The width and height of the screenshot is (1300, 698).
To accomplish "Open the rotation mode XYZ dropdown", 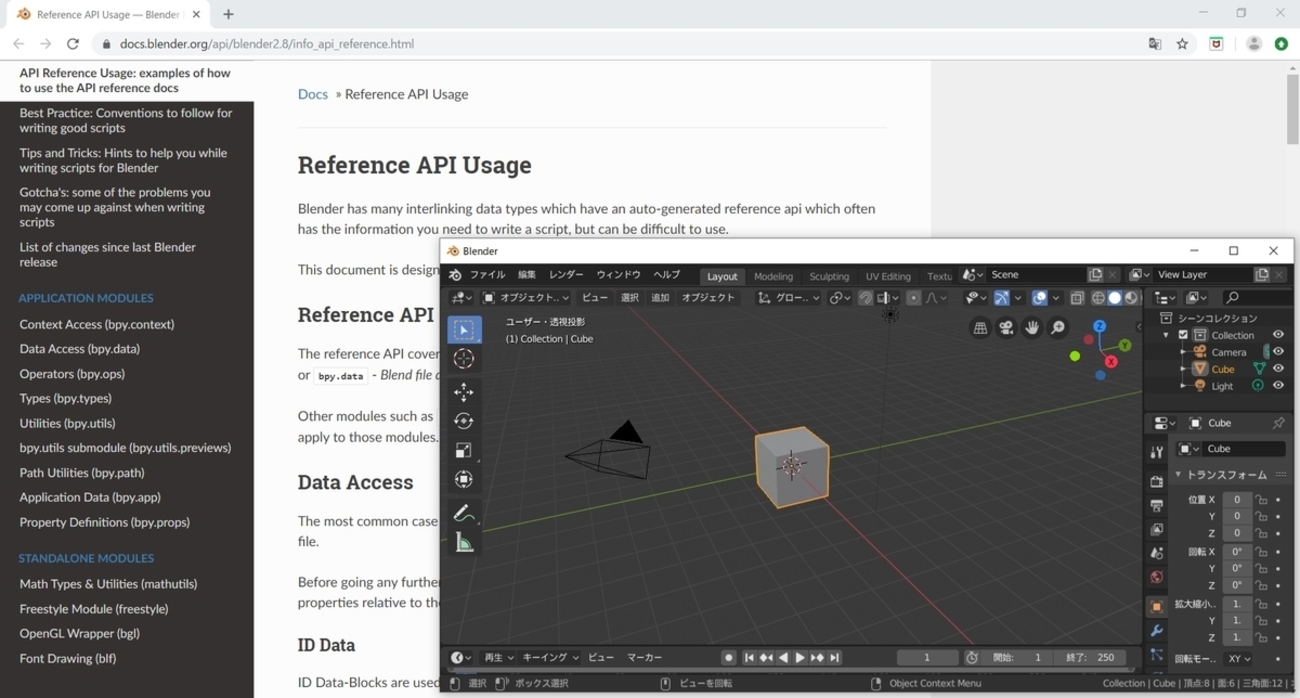I will [x=1239, y=659].
